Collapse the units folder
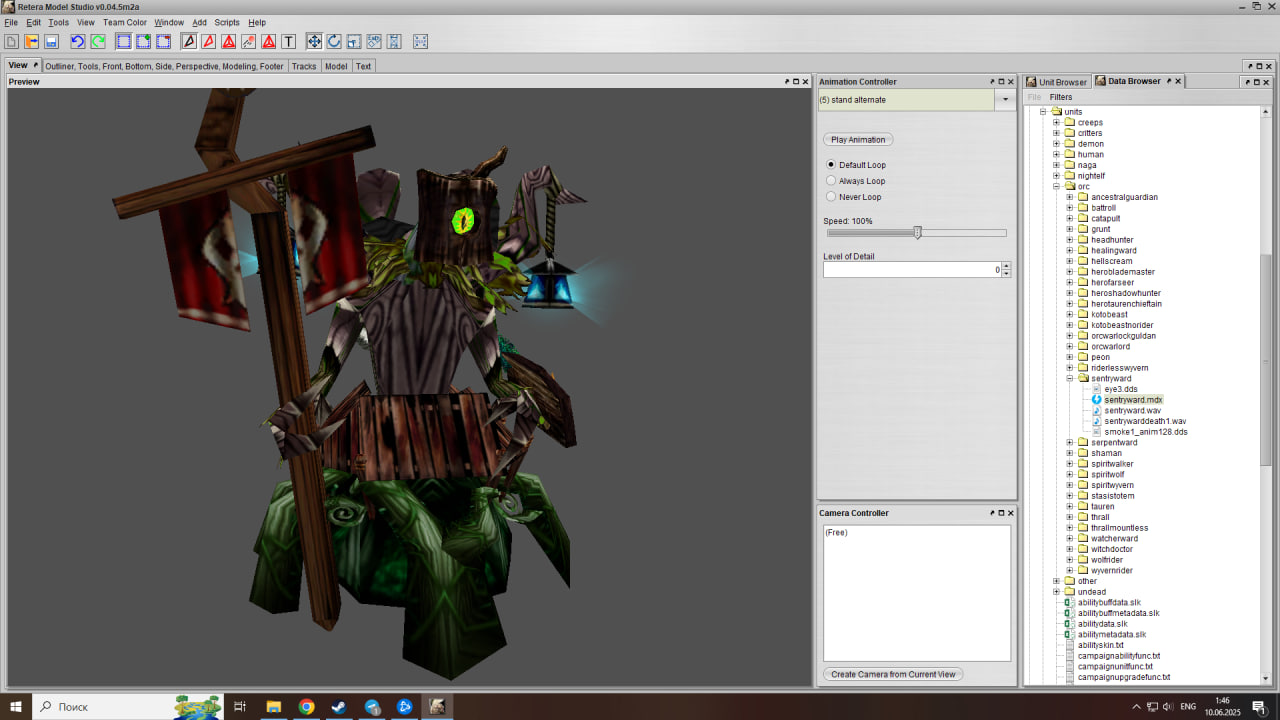Image resolution: width=1280 pixels, height=720 pixels. click(x=1044, y=111)
